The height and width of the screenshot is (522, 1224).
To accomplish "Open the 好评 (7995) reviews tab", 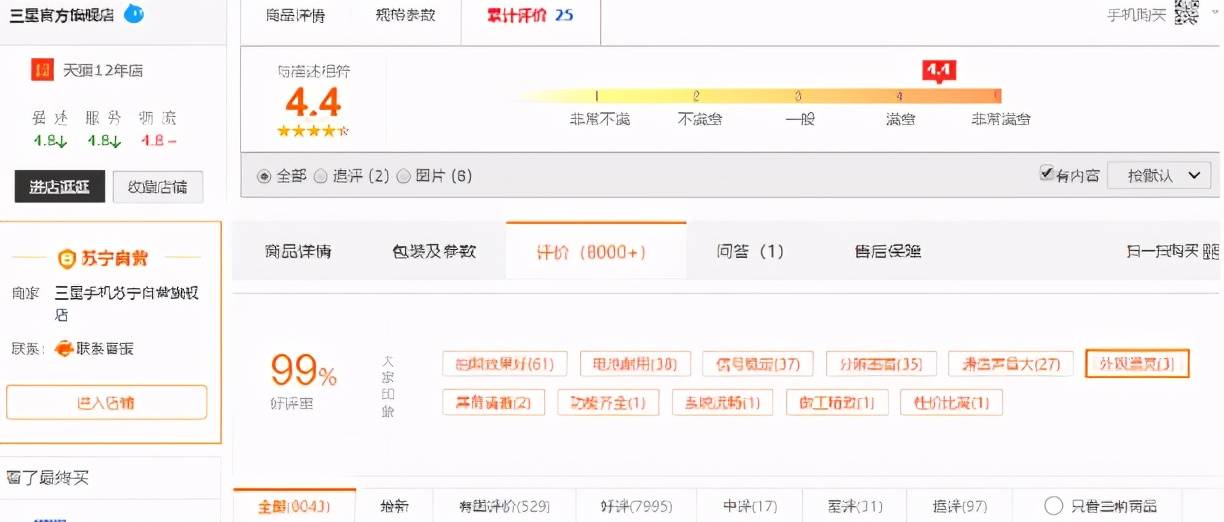I will point(636,506).
